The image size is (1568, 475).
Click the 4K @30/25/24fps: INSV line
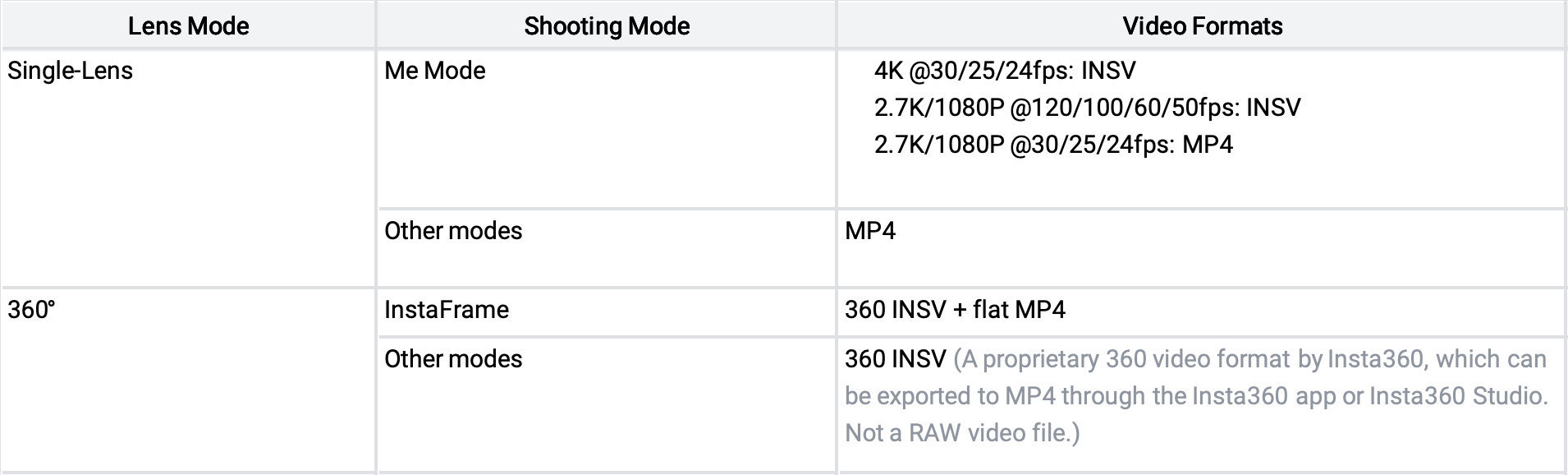click(x=1004, y=71)
